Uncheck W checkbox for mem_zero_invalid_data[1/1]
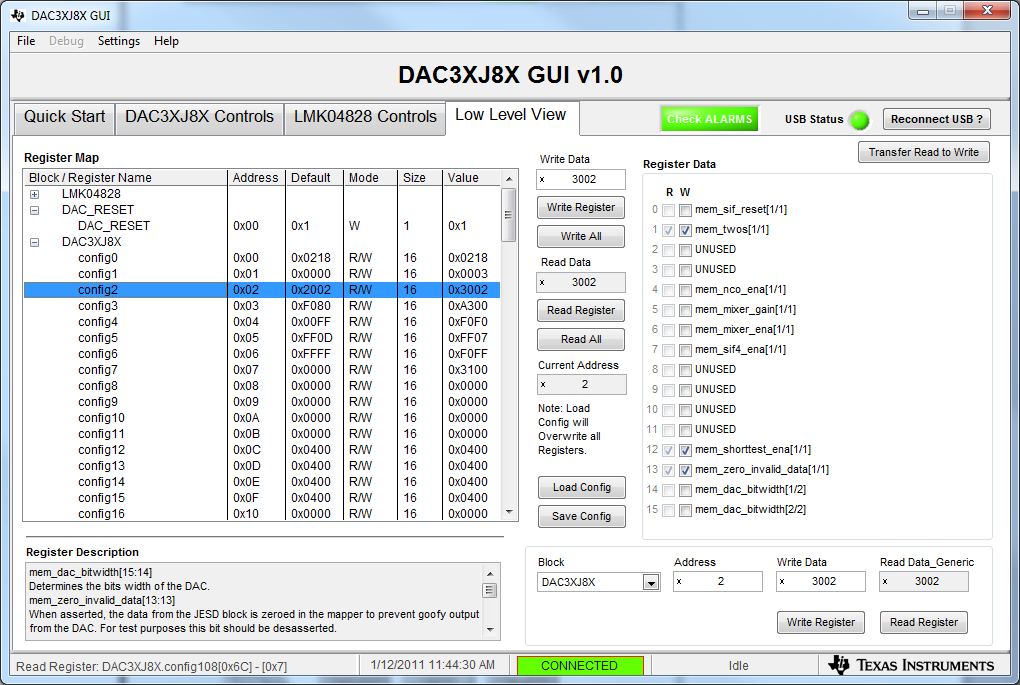 point(685,470)
